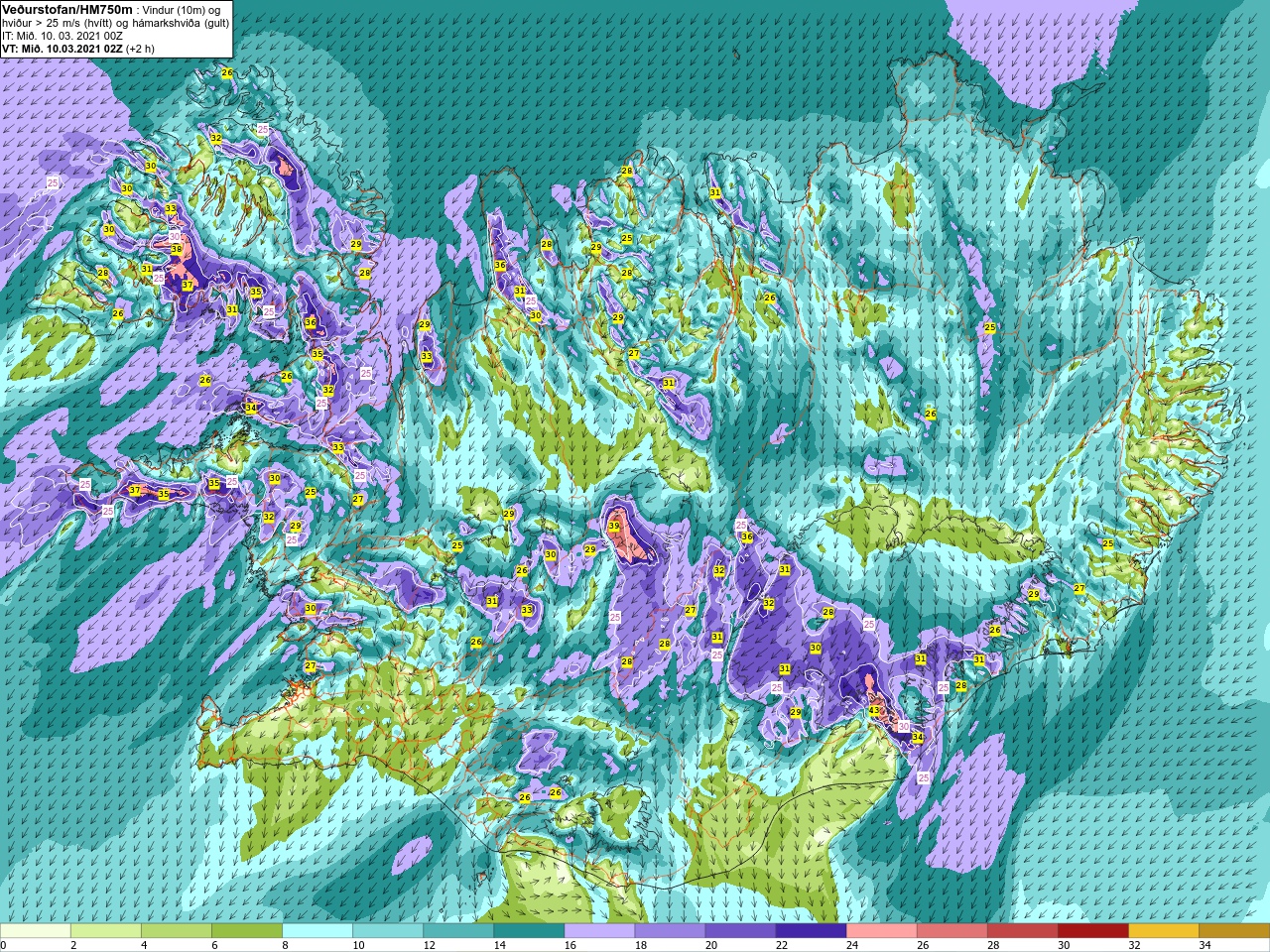Click the 'IT: Mið. 10. 03. 2021 00Z' line
Image resolution: width=1270 pixels, height=952 pixels.
coord(63,35)
